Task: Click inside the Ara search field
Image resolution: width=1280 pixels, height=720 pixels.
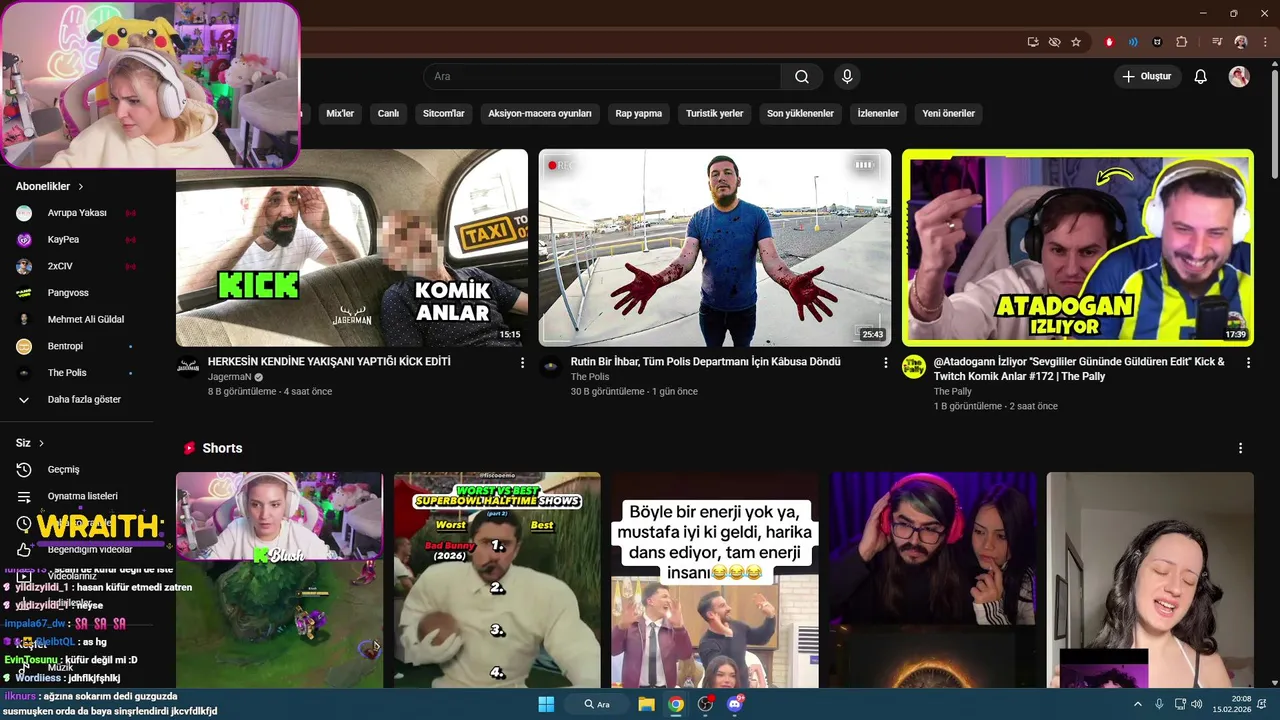Action: 602,77
